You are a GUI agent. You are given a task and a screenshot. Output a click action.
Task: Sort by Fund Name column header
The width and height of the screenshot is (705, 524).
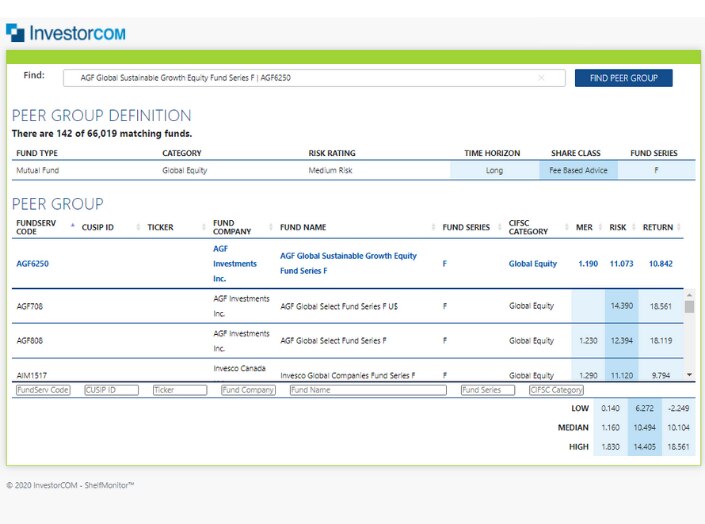(303, 227)
